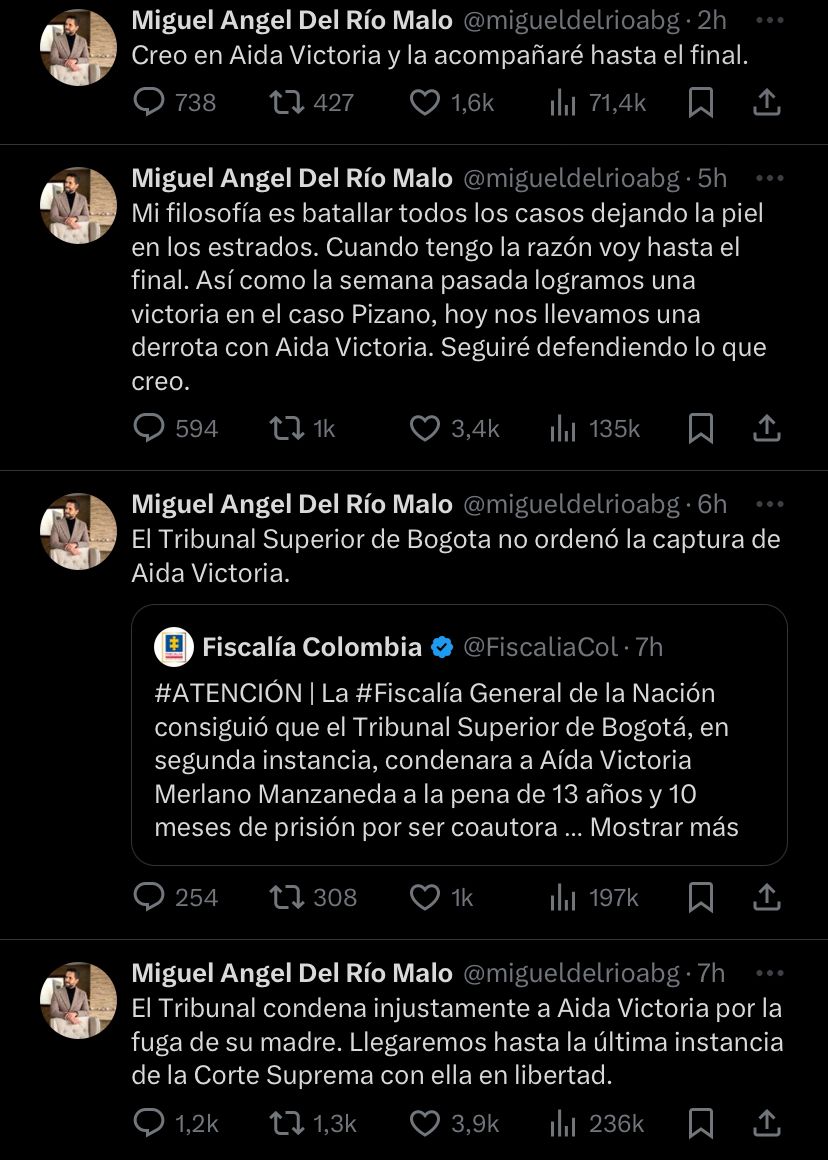
Task: View analytics showing 135k views
Action: pyautogui.click(x=564, y=428)
